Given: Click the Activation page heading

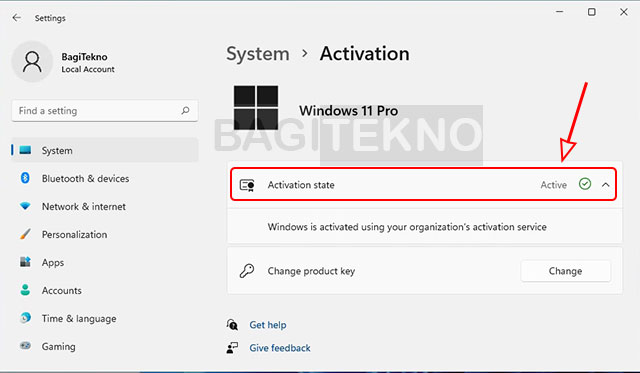Looking at the screenshot, I should pos(364,54).
